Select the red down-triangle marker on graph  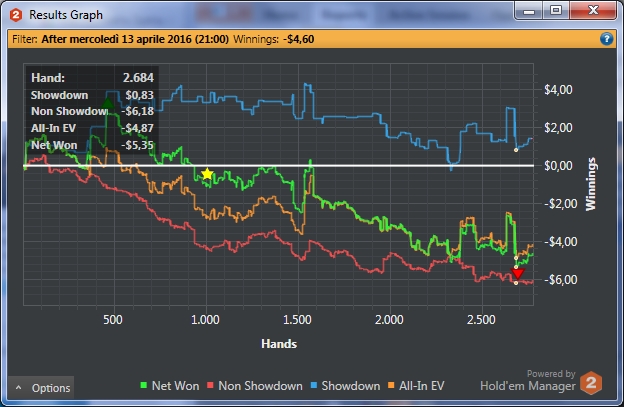[517, 273]
